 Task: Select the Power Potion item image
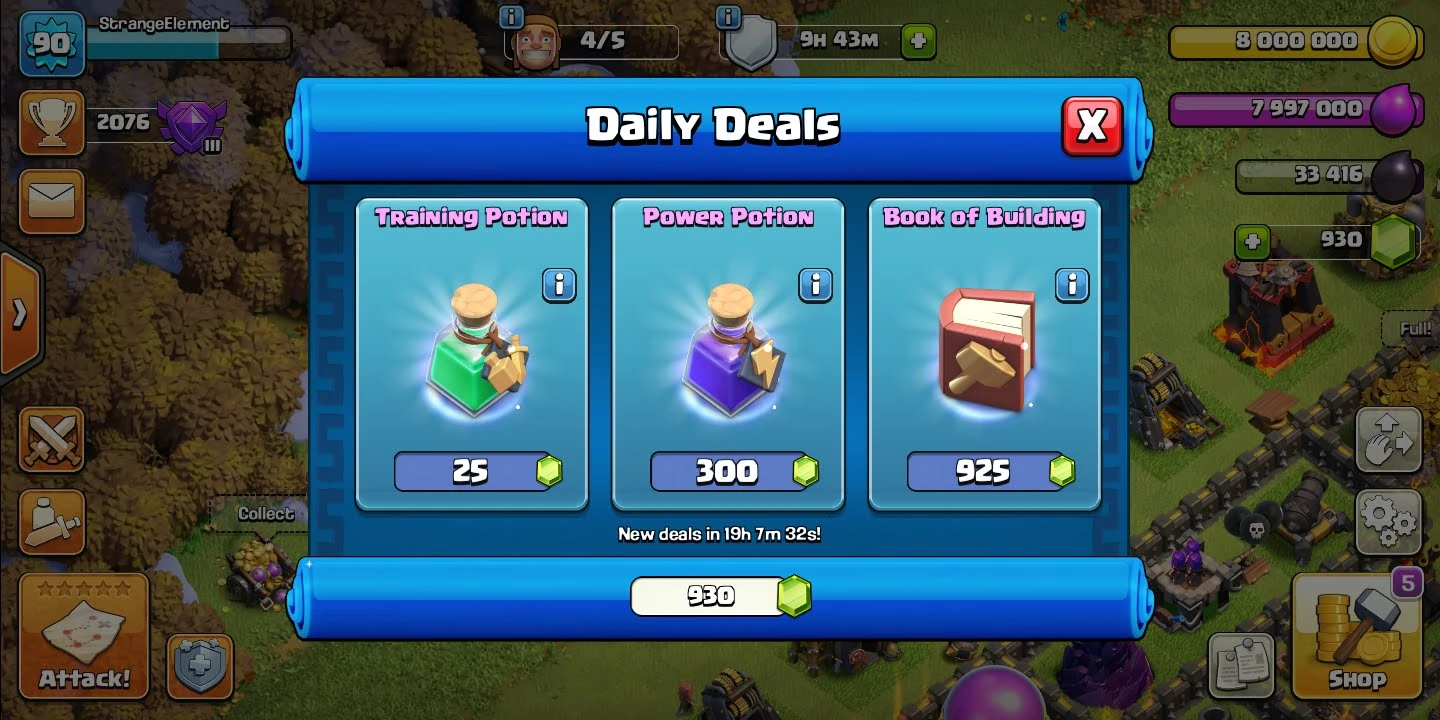tap(729, 350)
